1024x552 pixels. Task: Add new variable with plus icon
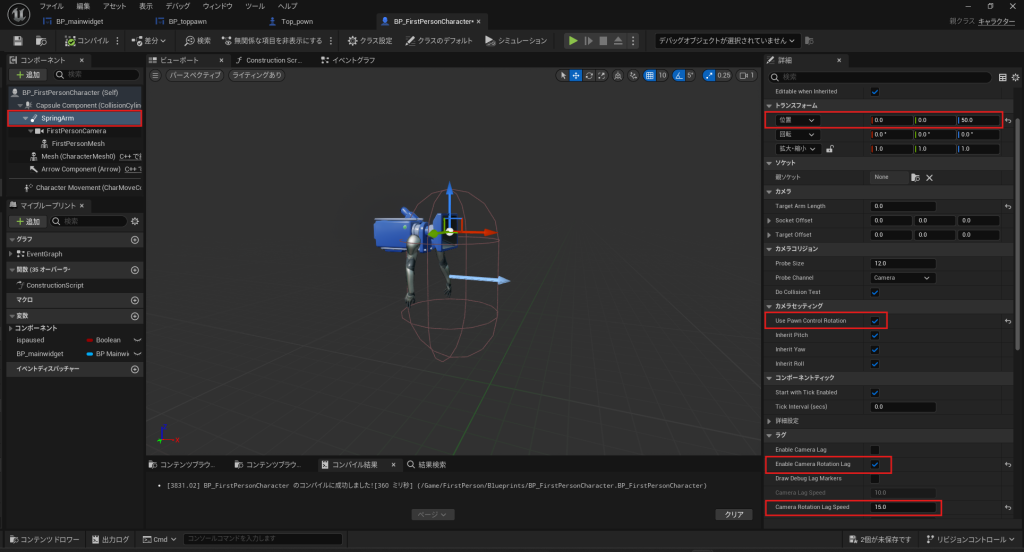click(x=135, y=318)
